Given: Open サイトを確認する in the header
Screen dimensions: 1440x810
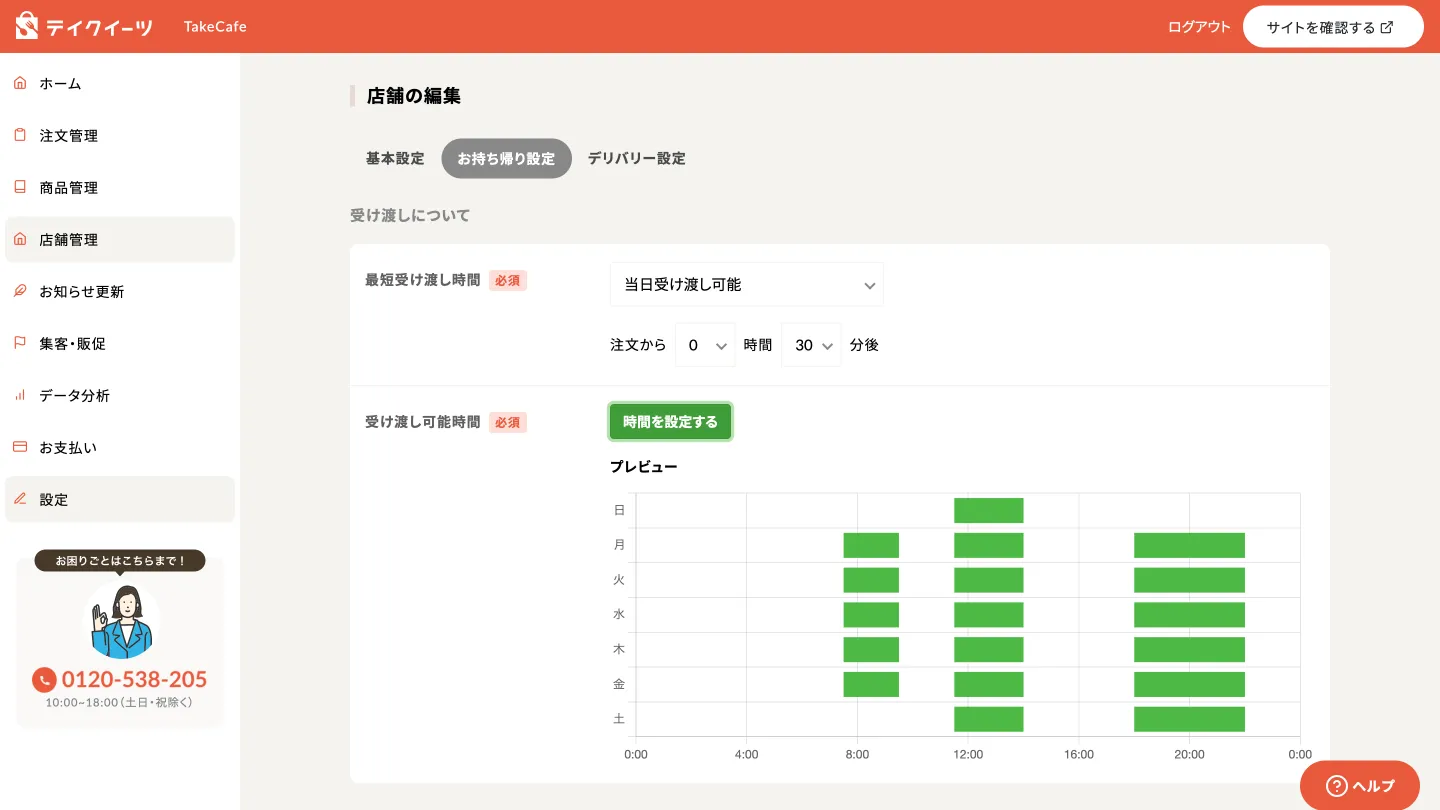Looking at the screenshot, I should click(1332, 27).
